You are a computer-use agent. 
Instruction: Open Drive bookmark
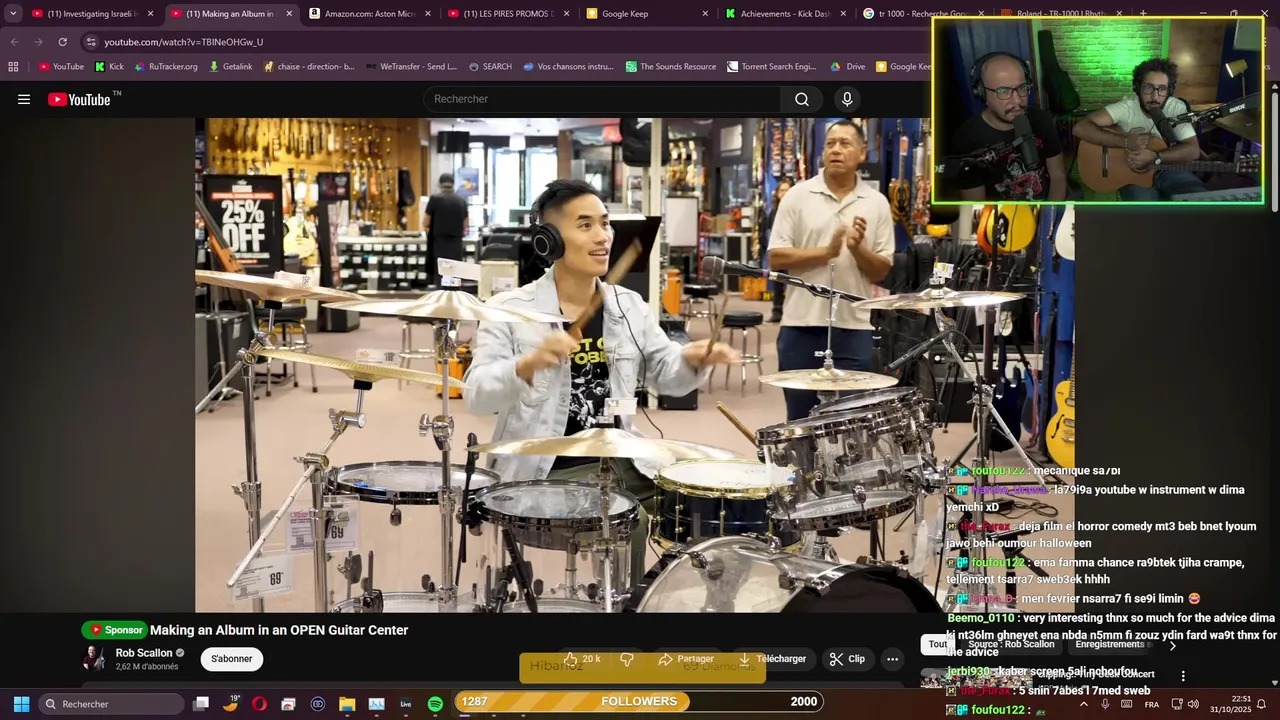click(x=847, y=67)
